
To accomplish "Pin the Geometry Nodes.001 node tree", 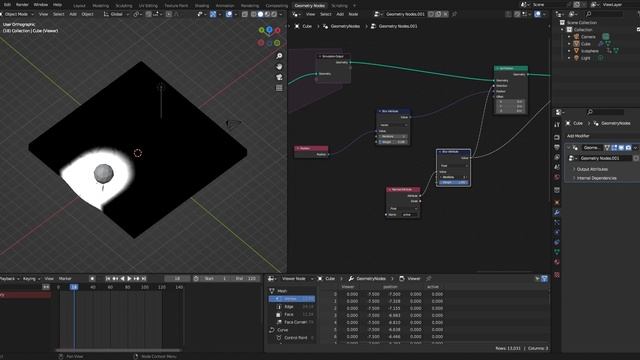I will 454,14.
